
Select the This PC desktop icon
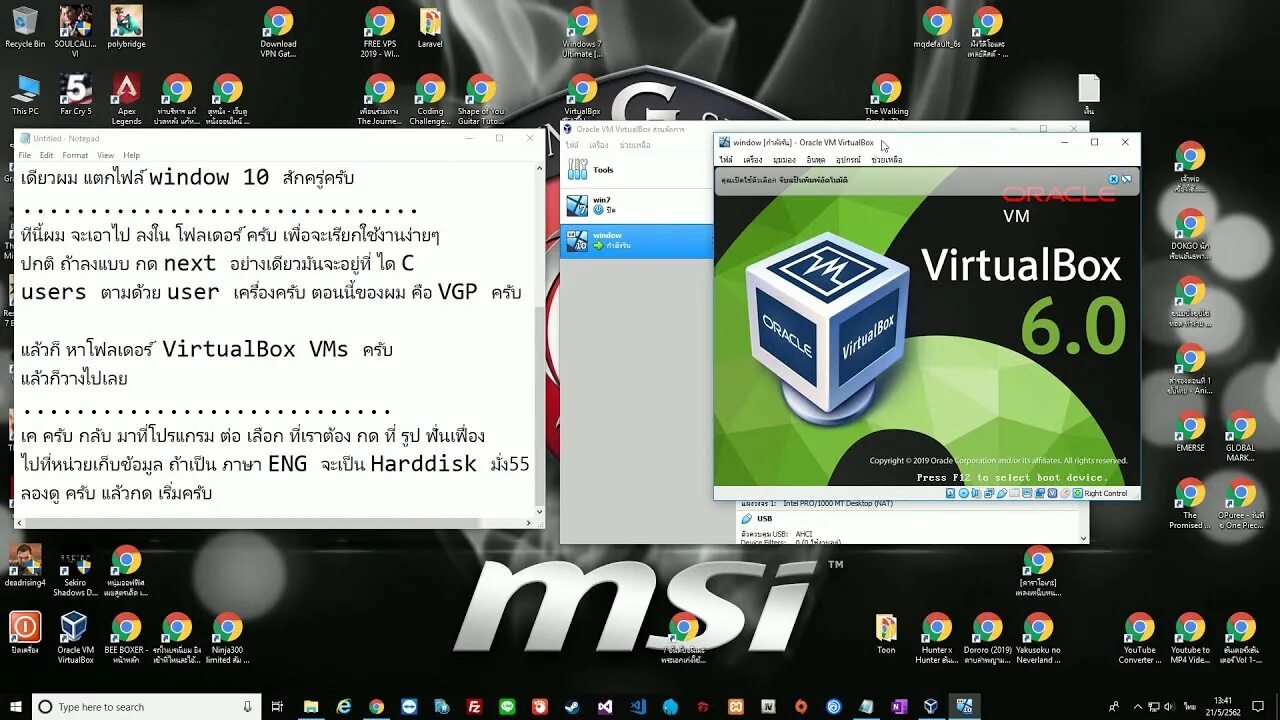(25, 95)
